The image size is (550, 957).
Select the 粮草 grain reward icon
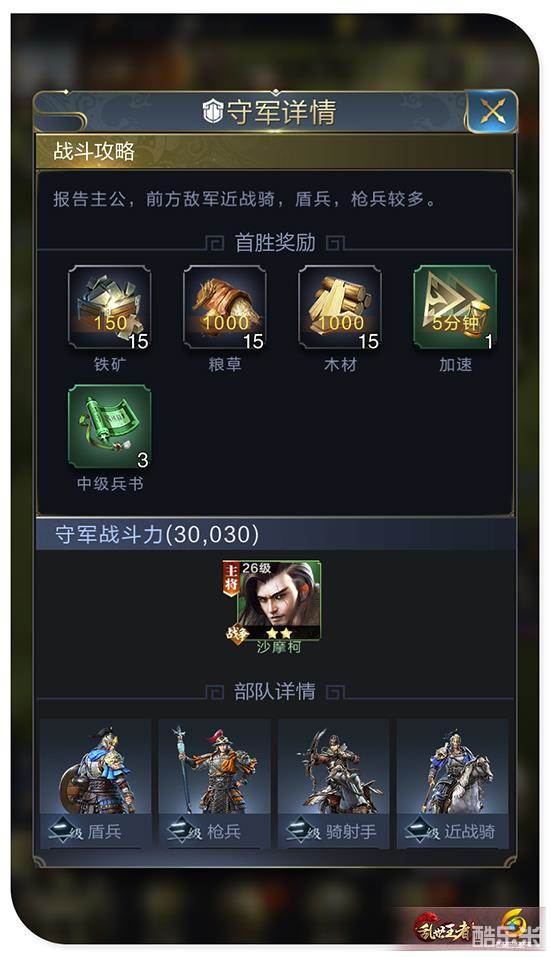tap(225, 308)
